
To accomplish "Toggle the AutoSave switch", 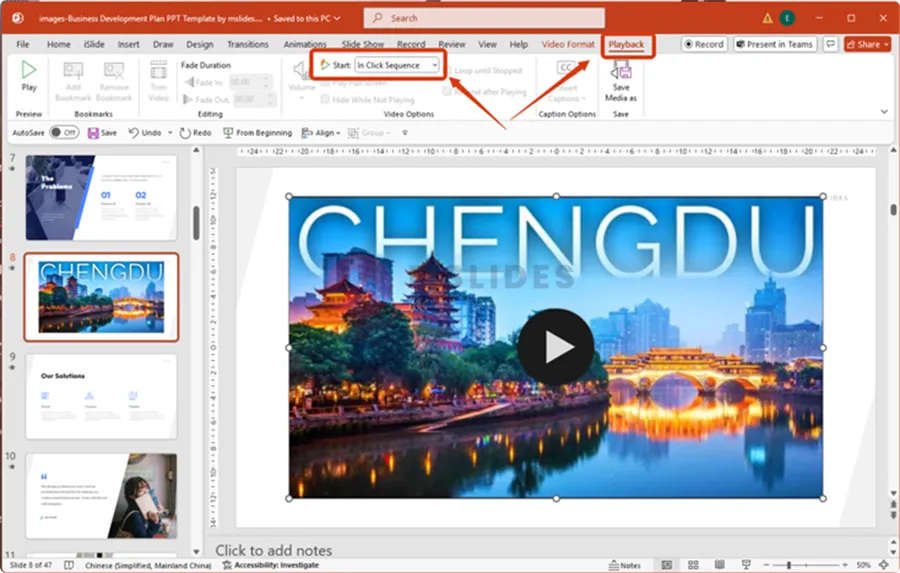I will (x=64, y=133).
